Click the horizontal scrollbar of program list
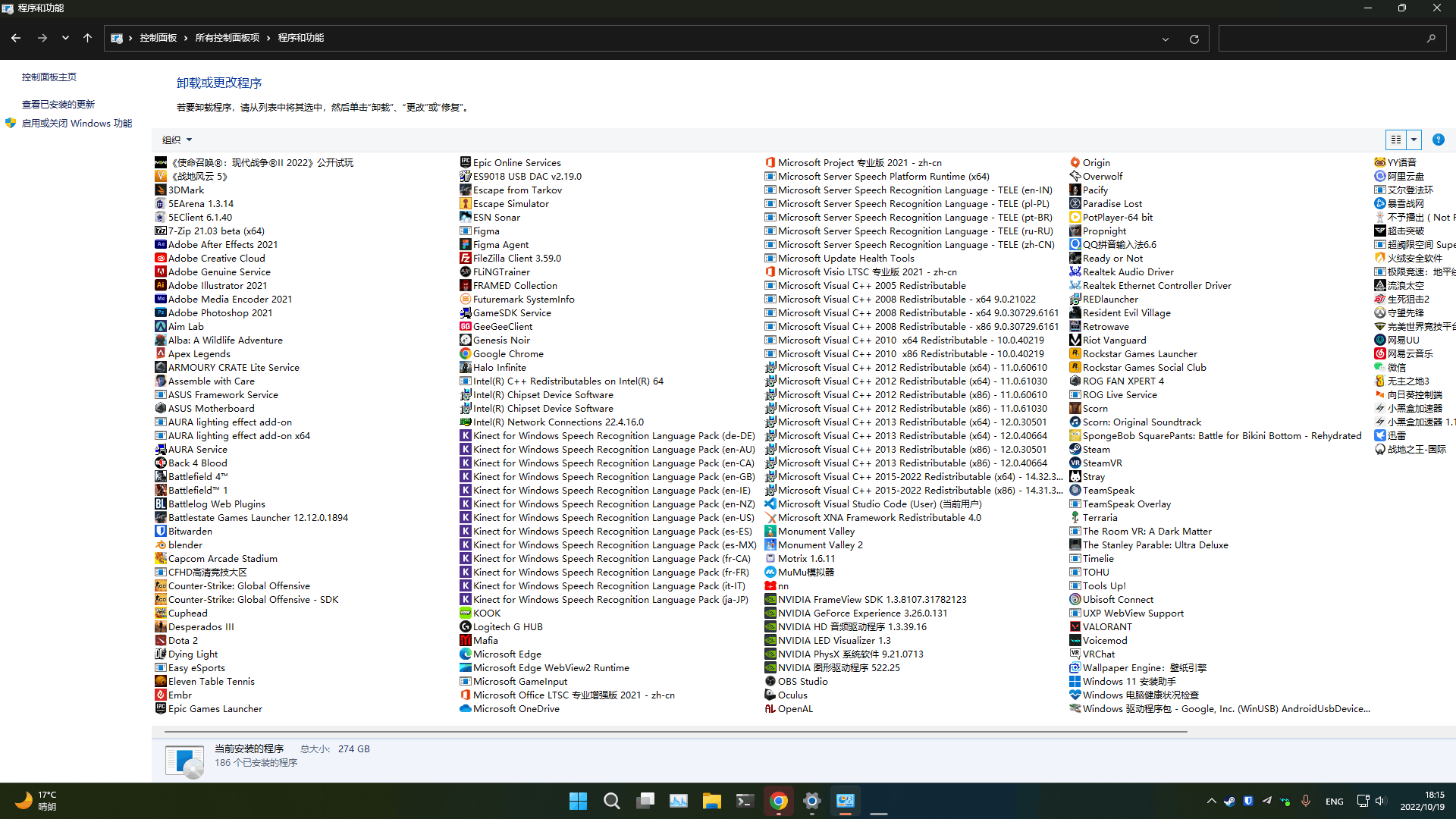The width and height of the screenshot is (1456, 819). (675, 732)
